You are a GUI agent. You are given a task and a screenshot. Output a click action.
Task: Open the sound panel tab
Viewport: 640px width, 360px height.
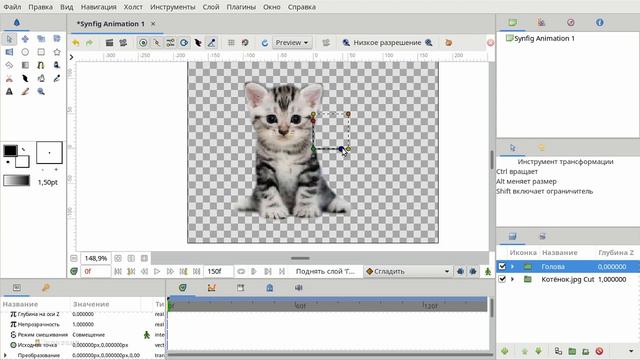(x=298, y=288)
